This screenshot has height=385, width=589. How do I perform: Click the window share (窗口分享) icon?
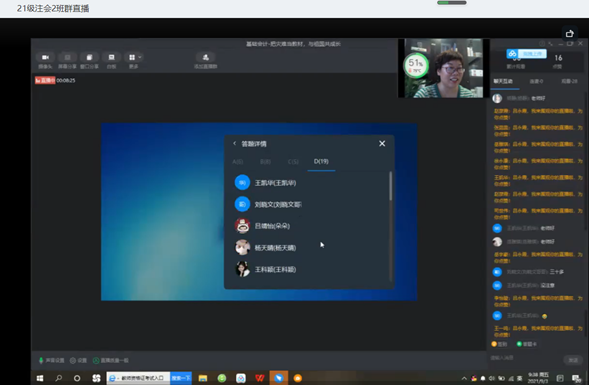pos(89,57)
